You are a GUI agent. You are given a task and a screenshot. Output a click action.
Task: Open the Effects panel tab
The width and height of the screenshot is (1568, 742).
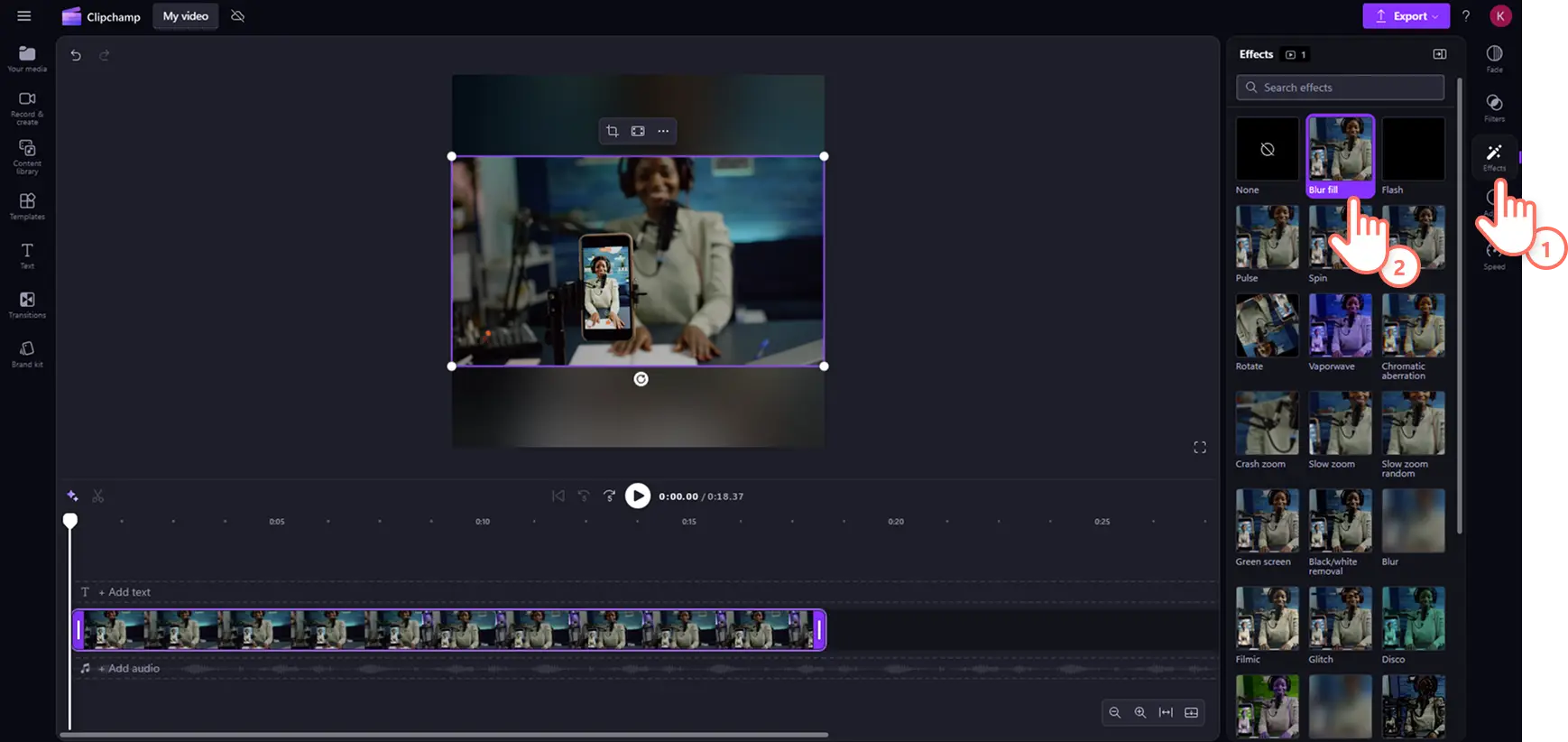coord(1494,157)
